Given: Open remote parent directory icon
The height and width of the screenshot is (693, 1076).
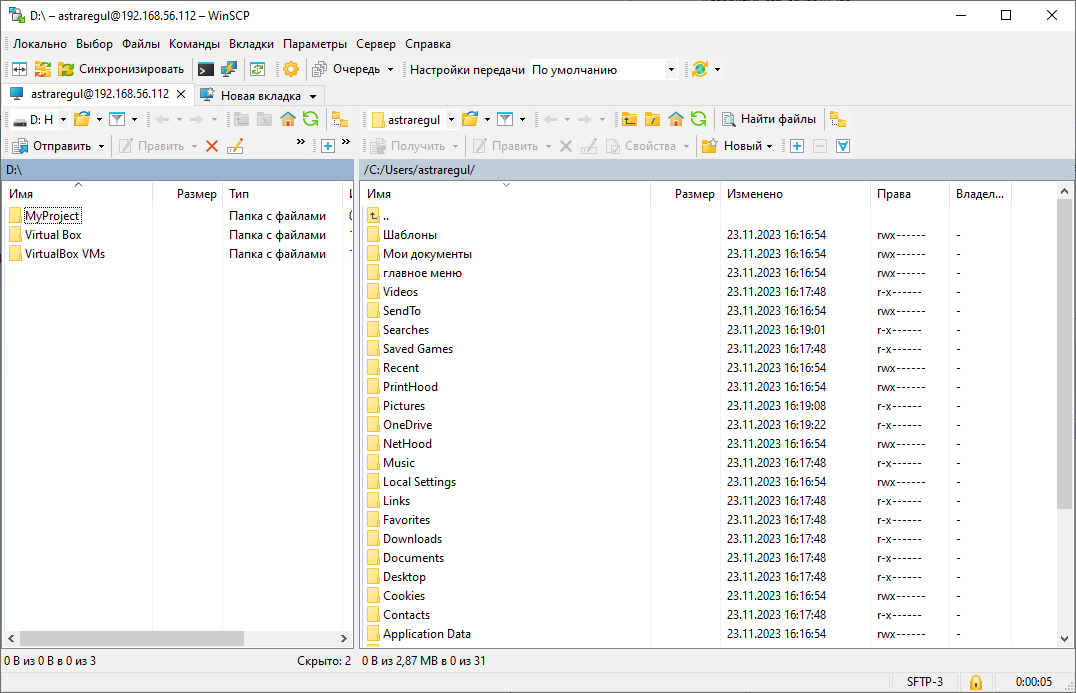Looking at the screenshot, I should (629, 119).
